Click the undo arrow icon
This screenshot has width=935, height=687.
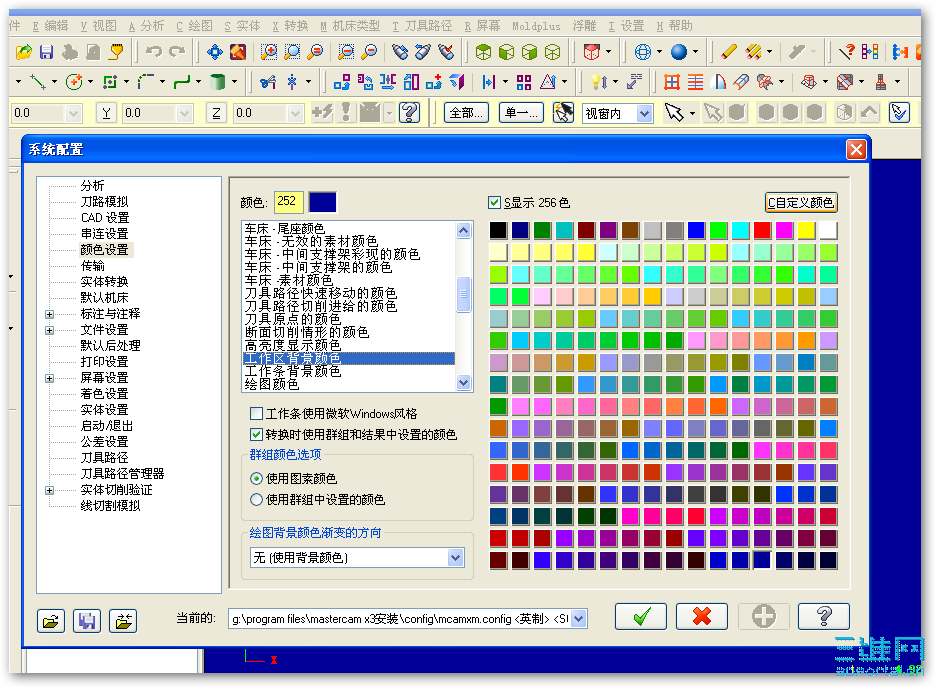coord(154,52)
